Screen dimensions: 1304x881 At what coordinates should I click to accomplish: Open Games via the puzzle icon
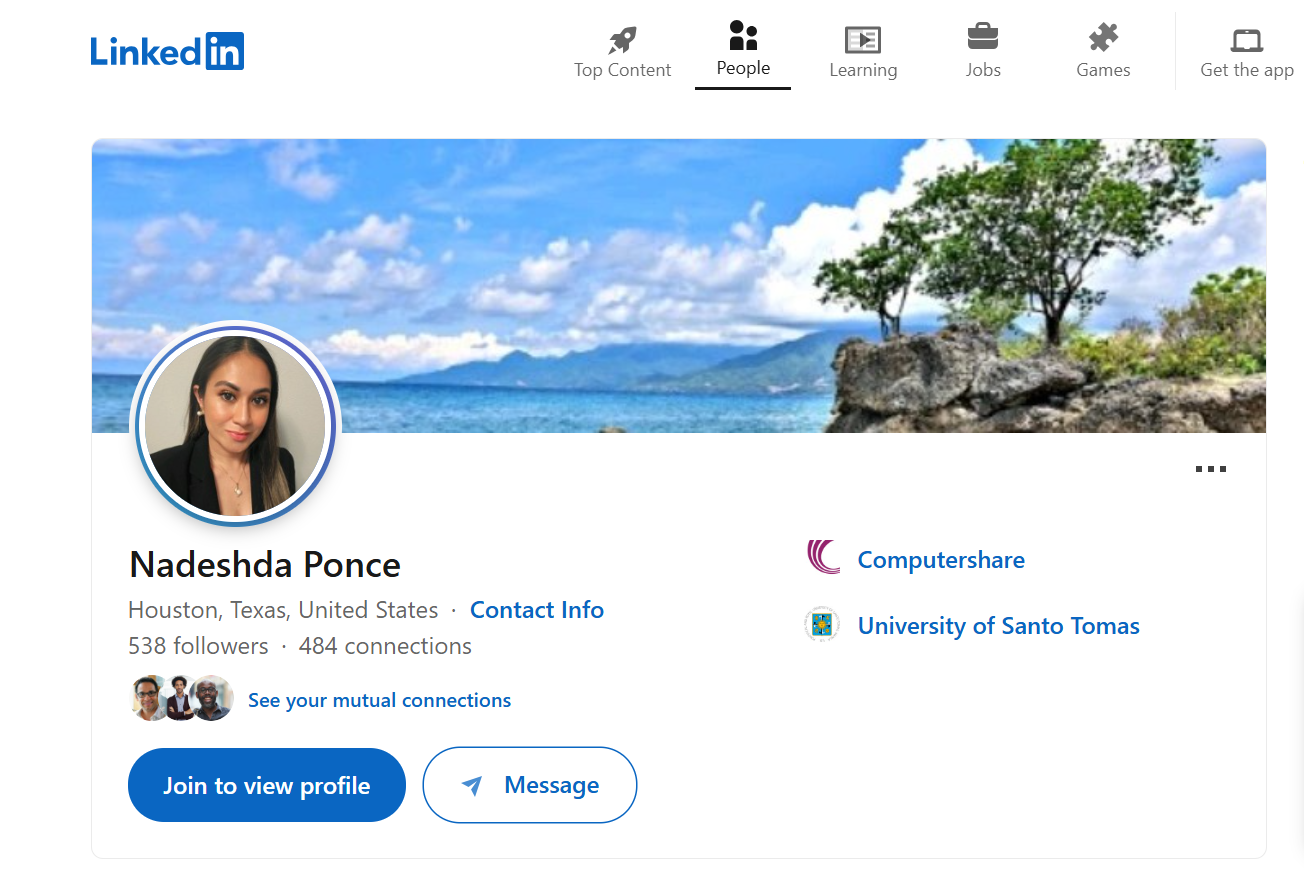(x=1103, y=38)
